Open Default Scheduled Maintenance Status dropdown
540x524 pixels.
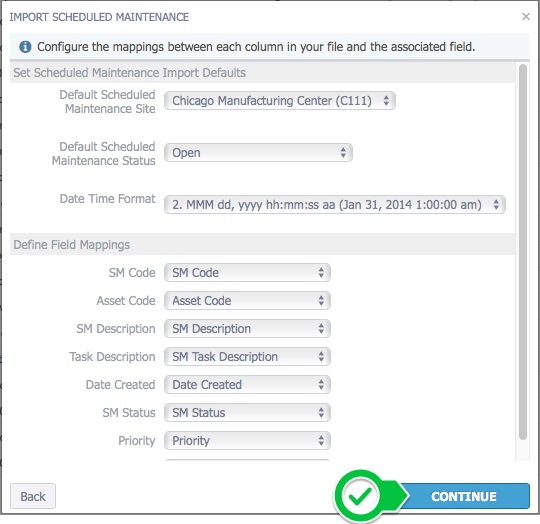pos(258,153)
